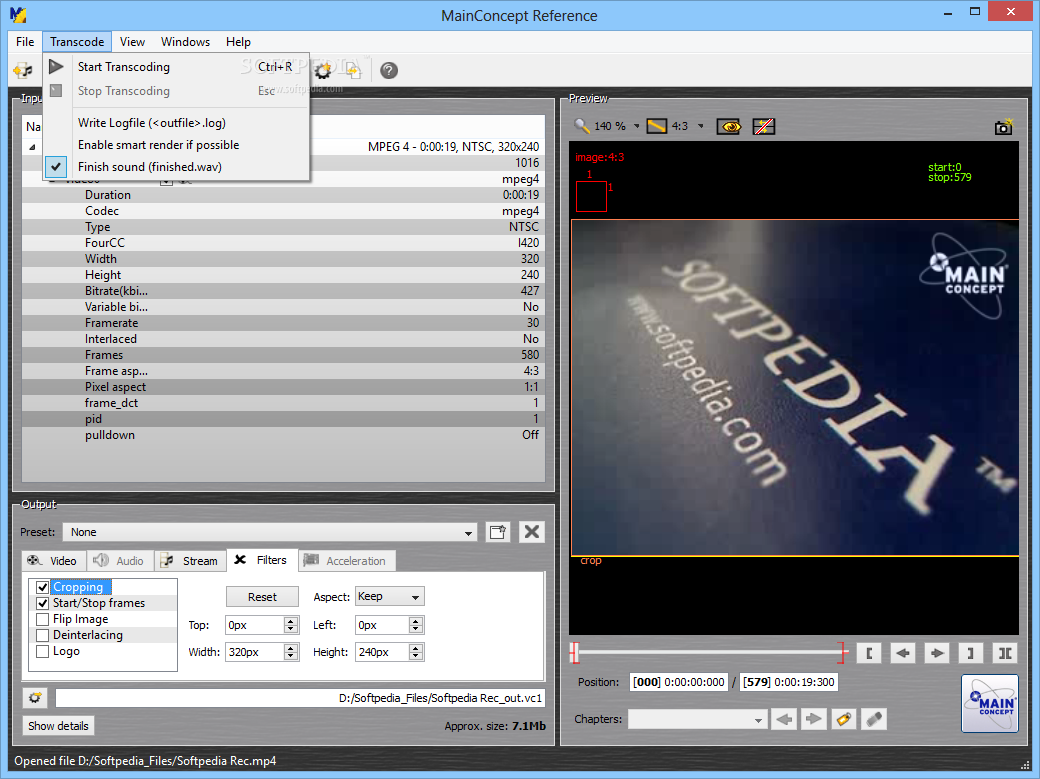Adjust the Left crop stepper
This screenshot has height=779, width=1040.
(415, 625)
